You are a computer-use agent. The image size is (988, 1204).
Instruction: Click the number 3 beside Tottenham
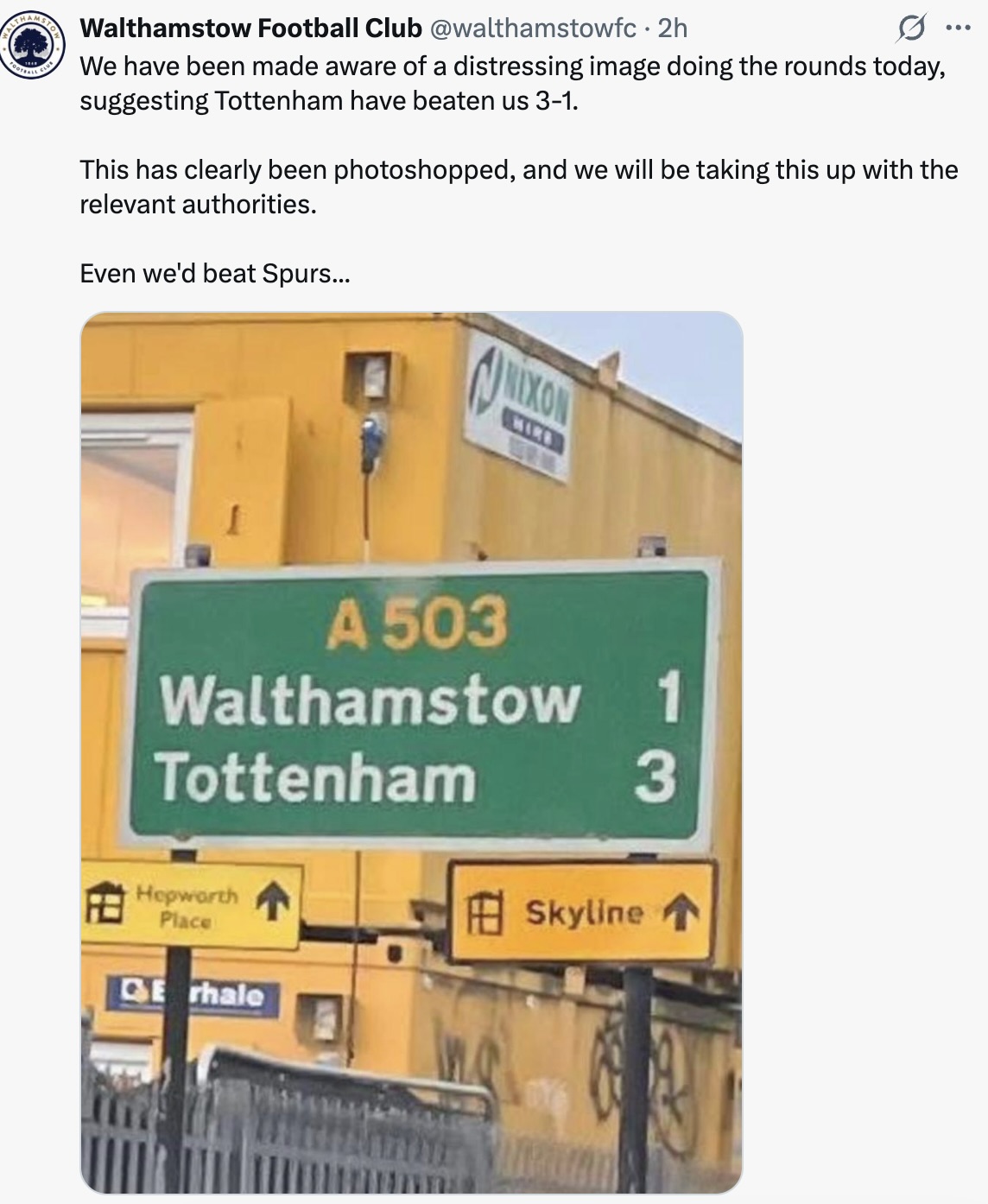click(654, 776)
